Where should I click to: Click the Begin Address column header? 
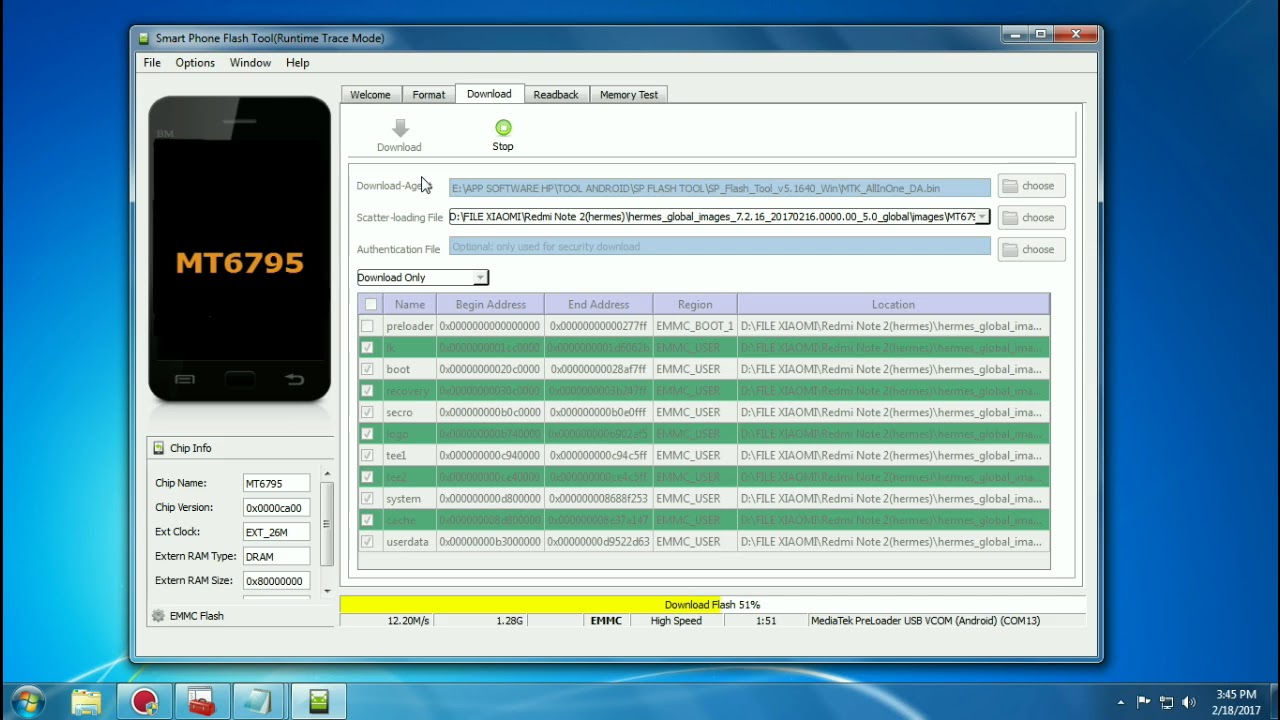pos(490,304)
